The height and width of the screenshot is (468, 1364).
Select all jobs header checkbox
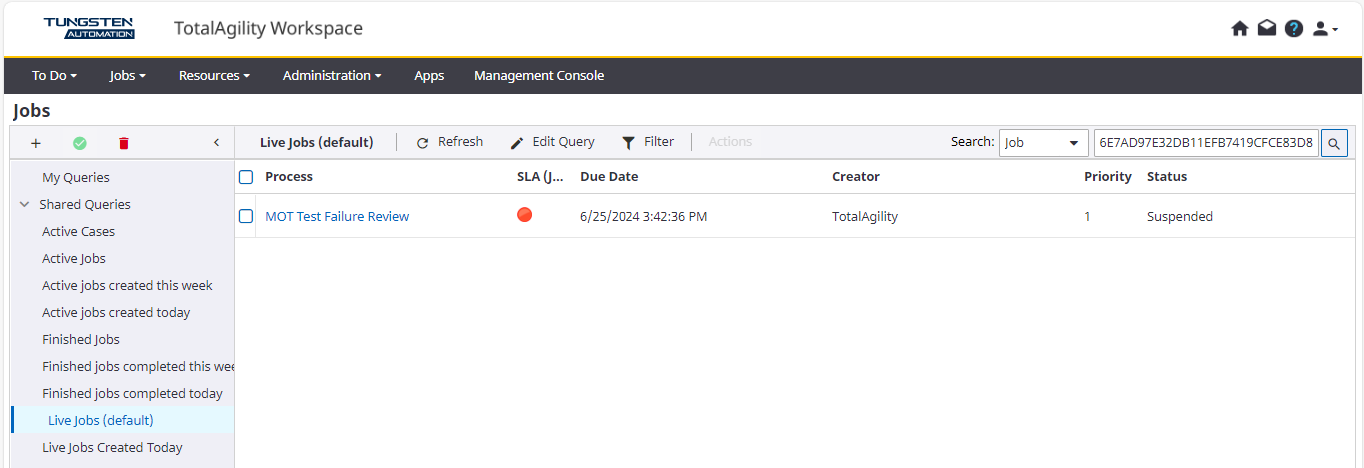pyautogui.click(x=246, y=177)
